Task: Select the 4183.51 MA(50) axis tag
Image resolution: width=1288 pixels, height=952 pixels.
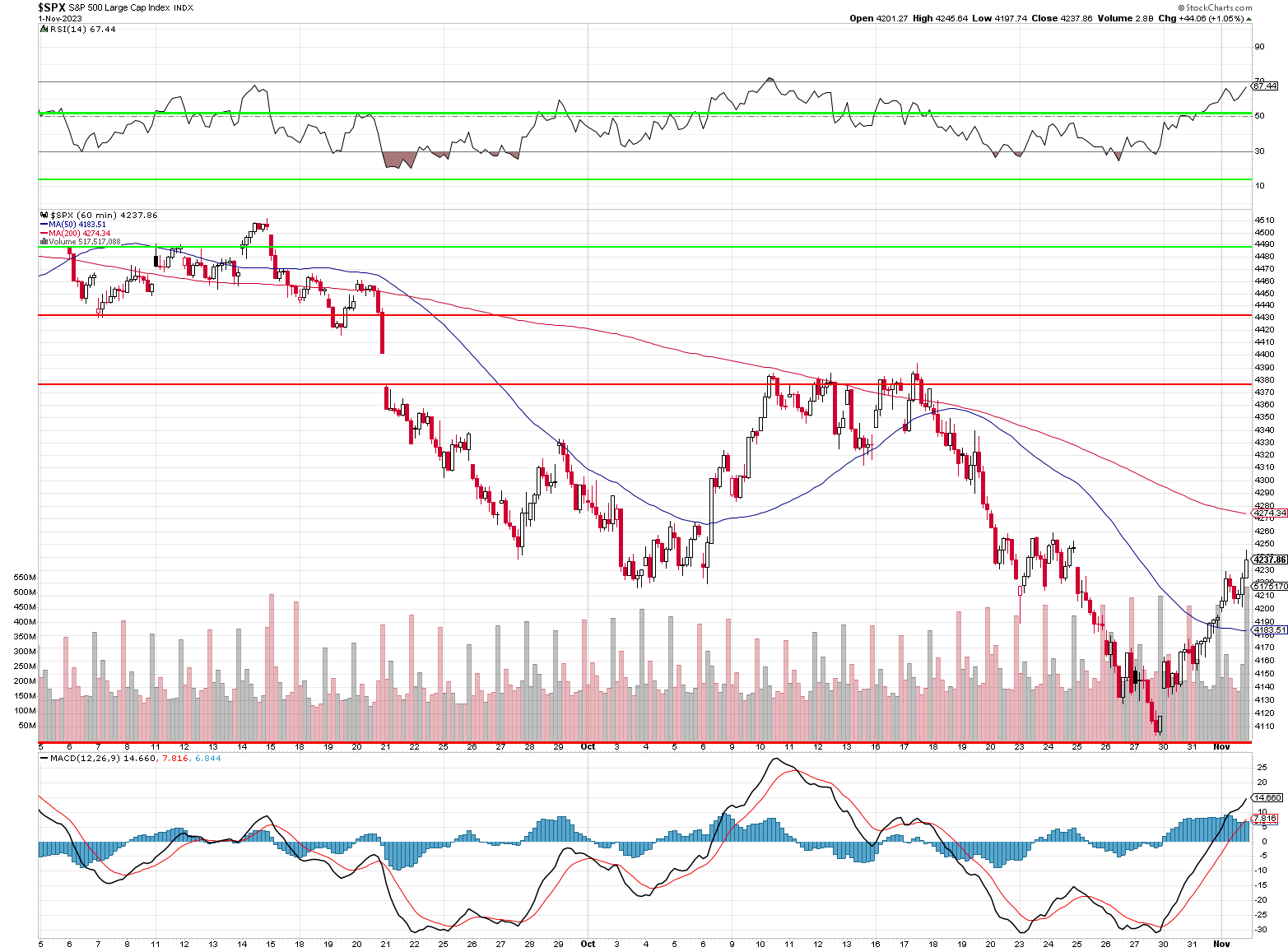Action: [x=1269, y=630]
